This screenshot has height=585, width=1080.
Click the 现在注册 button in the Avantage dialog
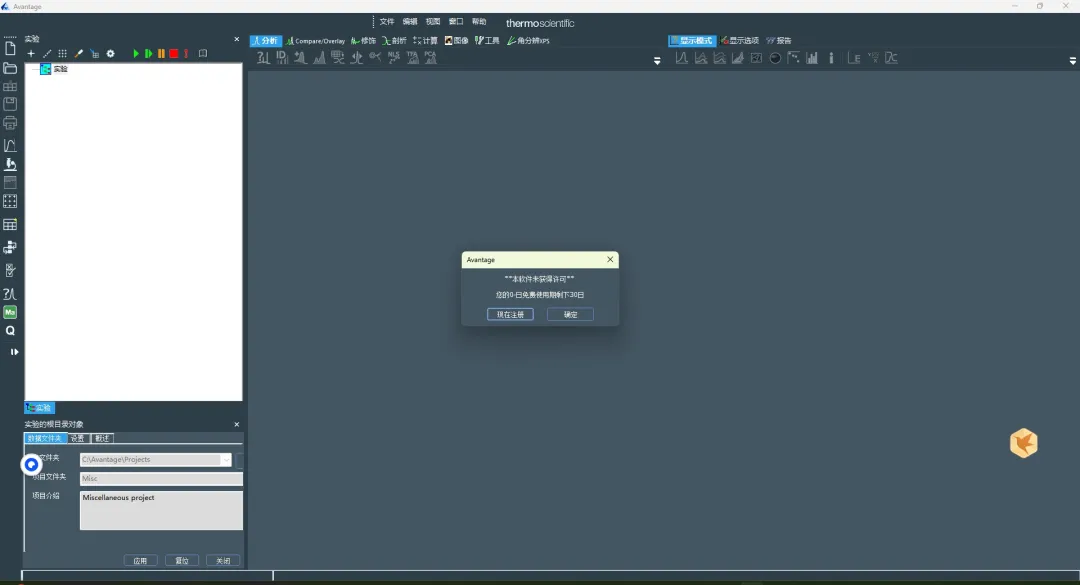click(x=510, y=314)
